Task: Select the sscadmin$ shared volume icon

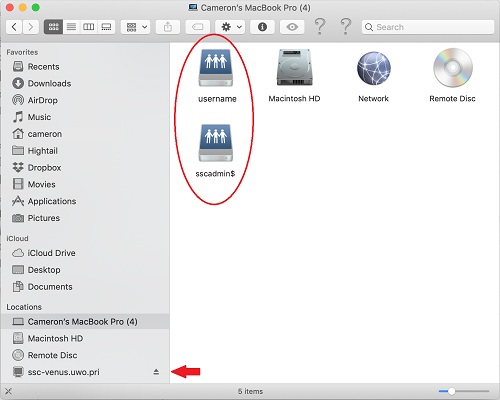Action: (x=216, y=143)
